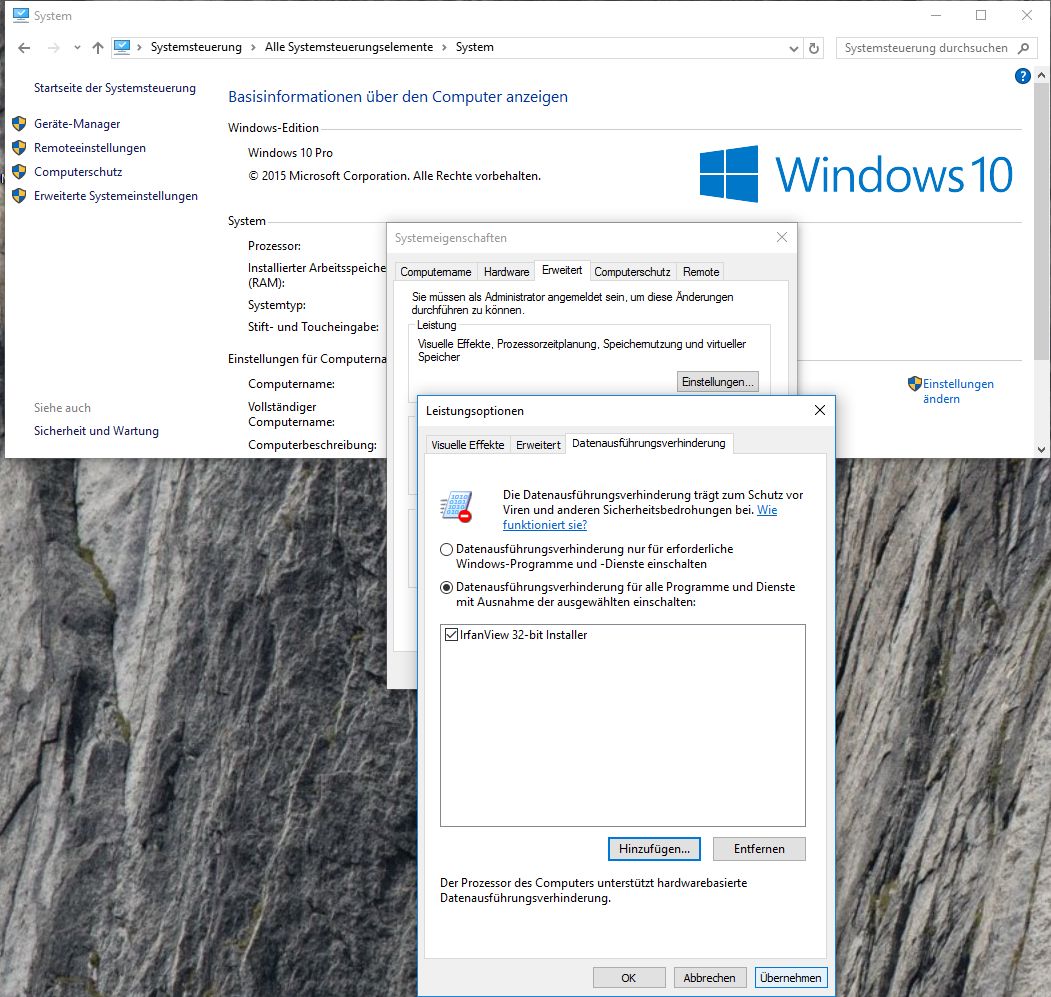Open the recent locations chevron dropdown
This screenshot has height=997, width=1051.
click(x=77, y=48)
